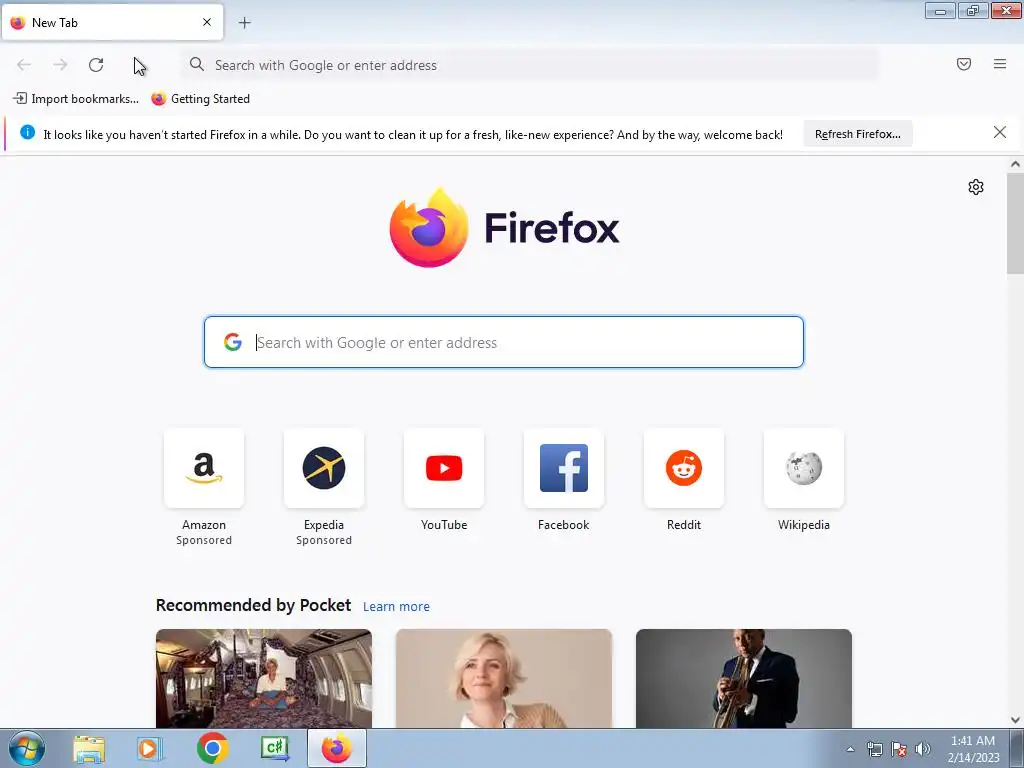Open the Amazon shortcut tile
Screen dimensions: 1024x768
(x=204, y=468)
